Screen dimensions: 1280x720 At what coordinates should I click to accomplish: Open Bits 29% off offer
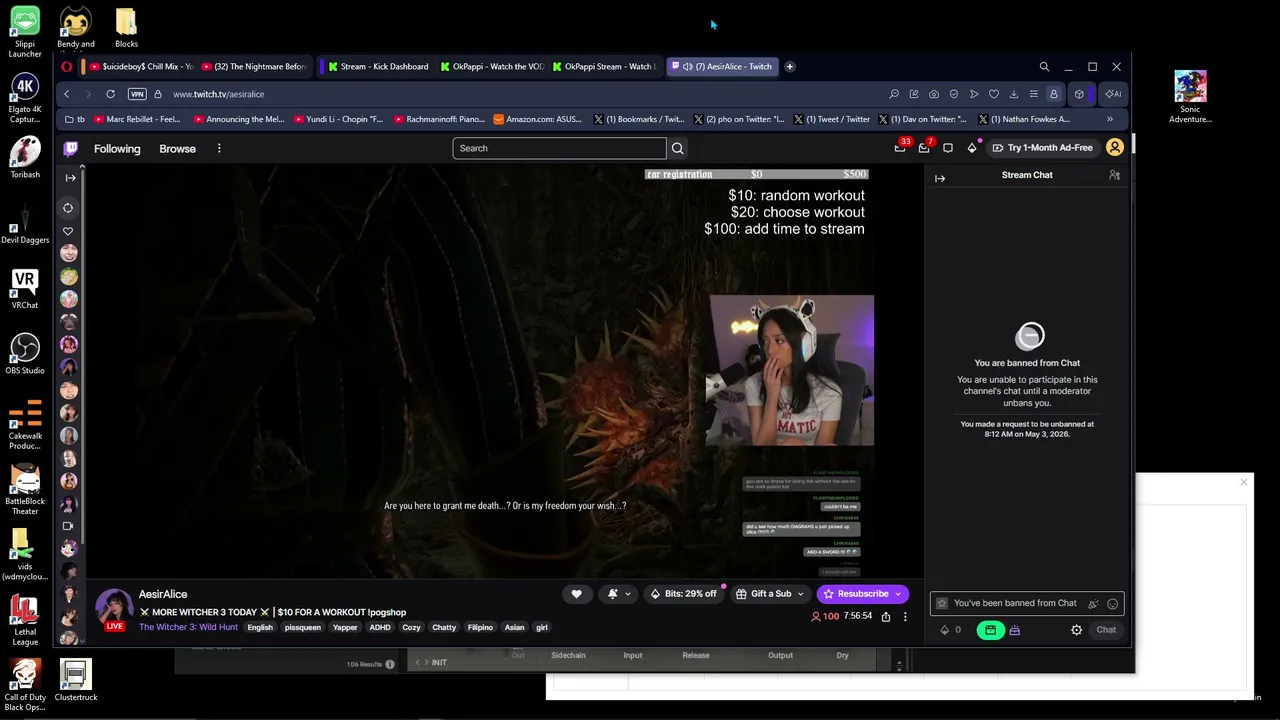click(683, 594)
